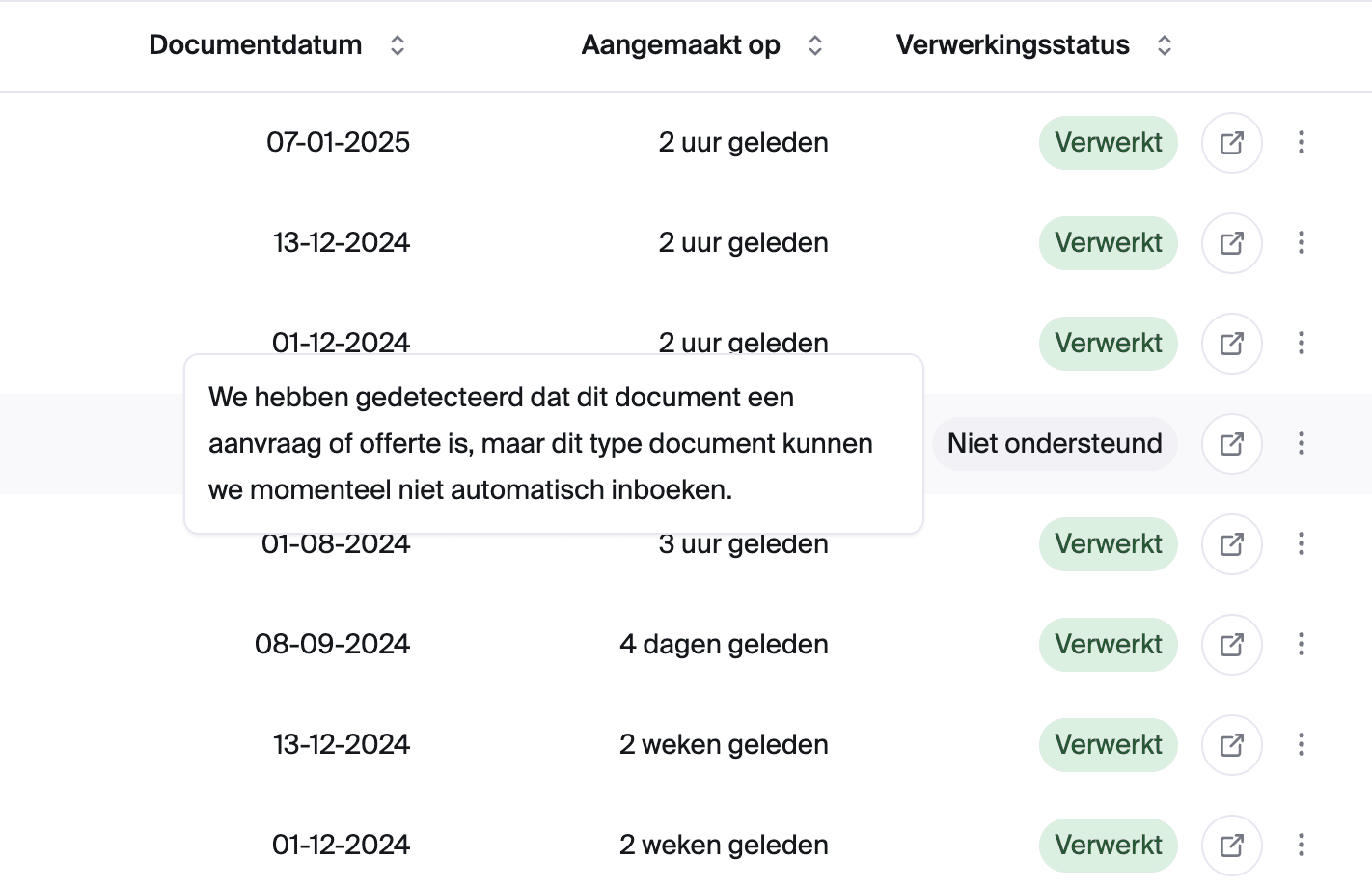Open the 13-12-2024 document created 2 weeks ago
Image resolution: width=1372 pixels, height=888 pixels.
click(1231, 744)
